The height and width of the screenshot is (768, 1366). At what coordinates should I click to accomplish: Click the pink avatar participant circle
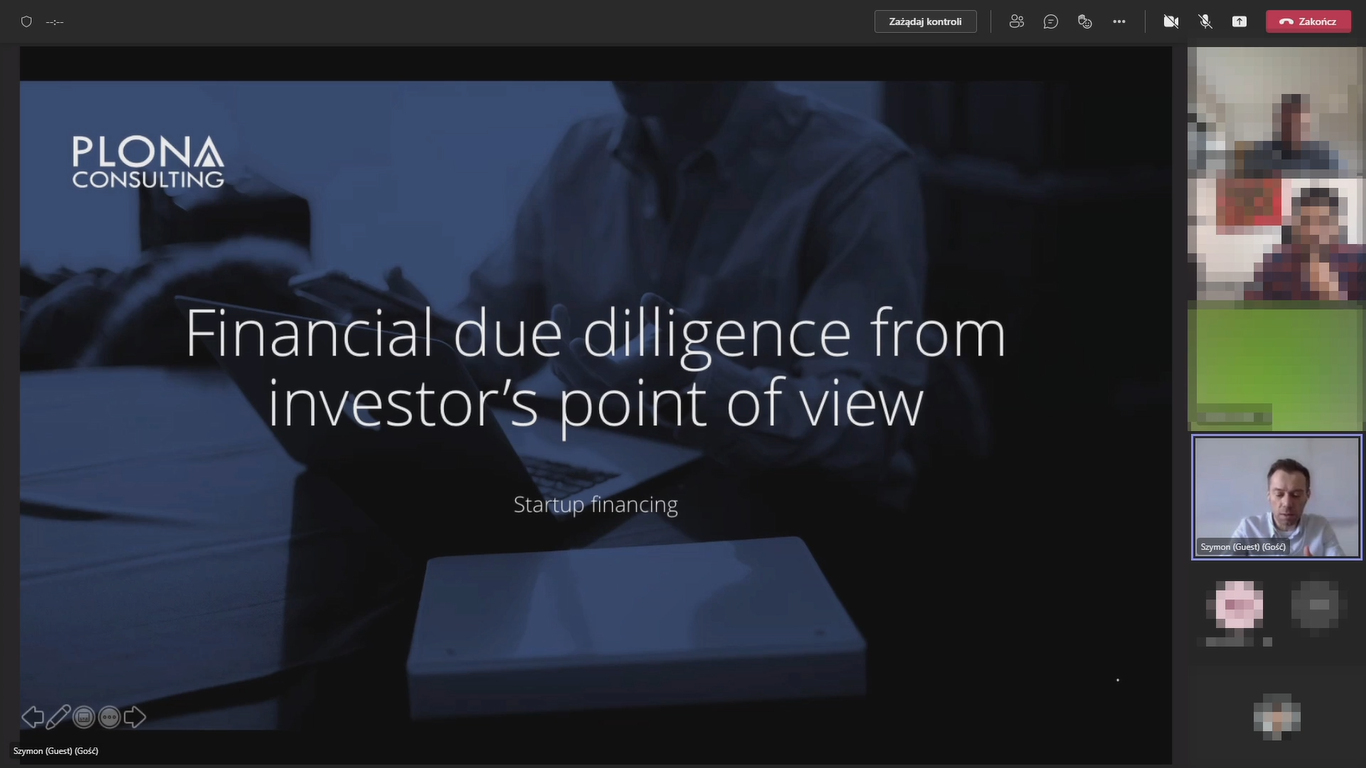pyautogui.click(x=1239, y=604)
